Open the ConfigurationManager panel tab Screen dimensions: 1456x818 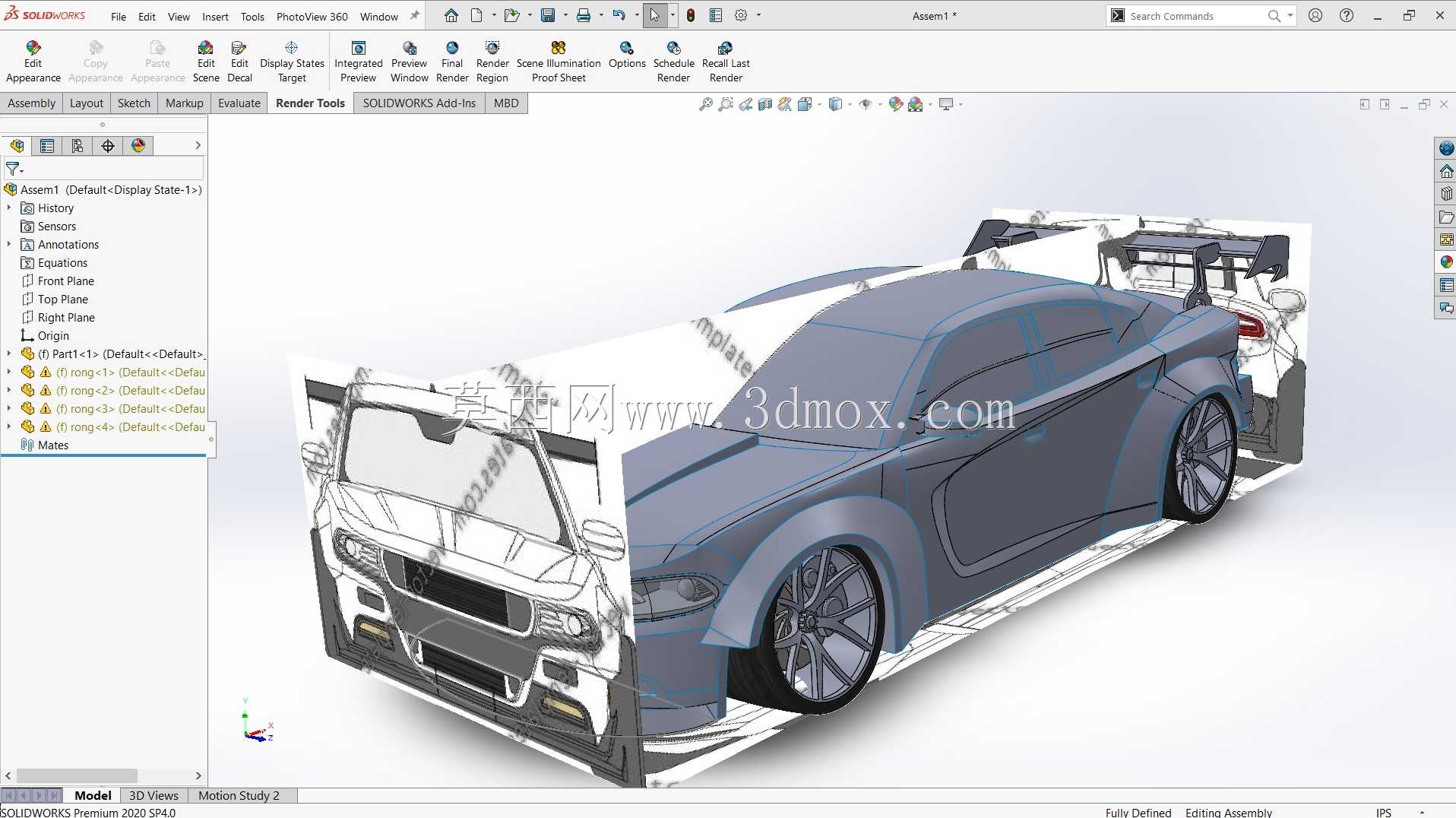[78, 146]
